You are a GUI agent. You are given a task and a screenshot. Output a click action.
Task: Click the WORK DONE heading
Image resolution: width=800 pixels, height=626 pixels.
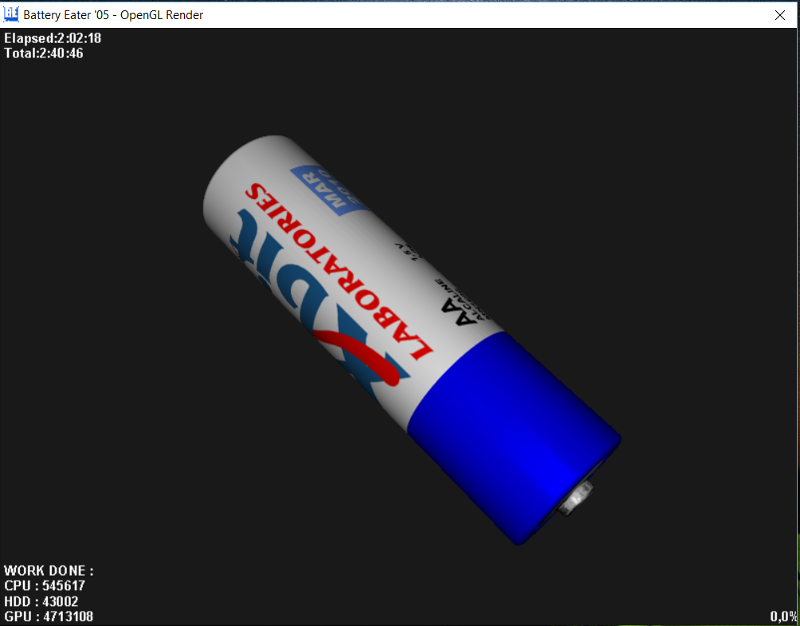tap(49, 570)
